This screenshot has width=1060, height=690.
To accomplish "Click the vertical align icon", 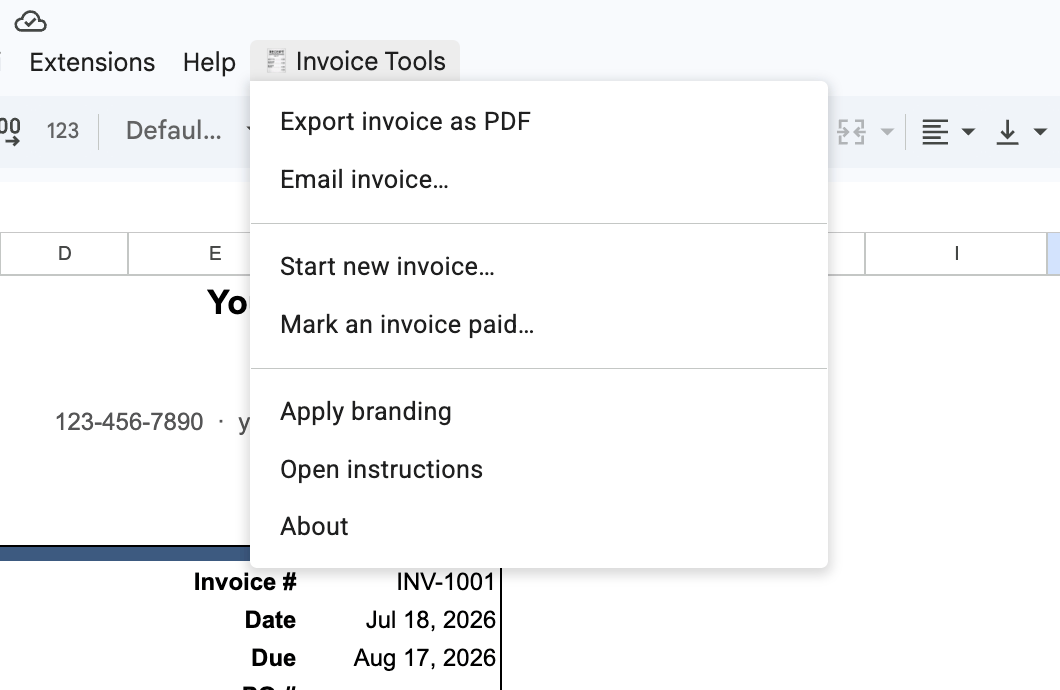I will click(x=1007, y=132).
